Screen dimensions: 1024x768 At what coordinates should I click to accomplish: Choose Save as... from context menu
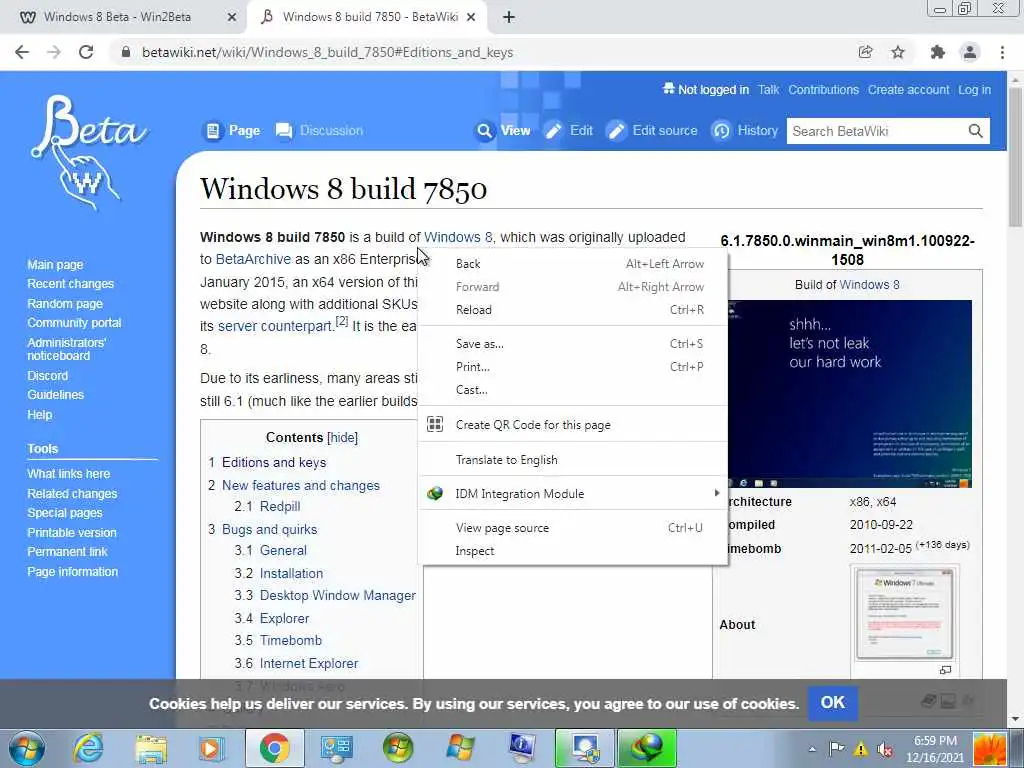coord(572,344)
